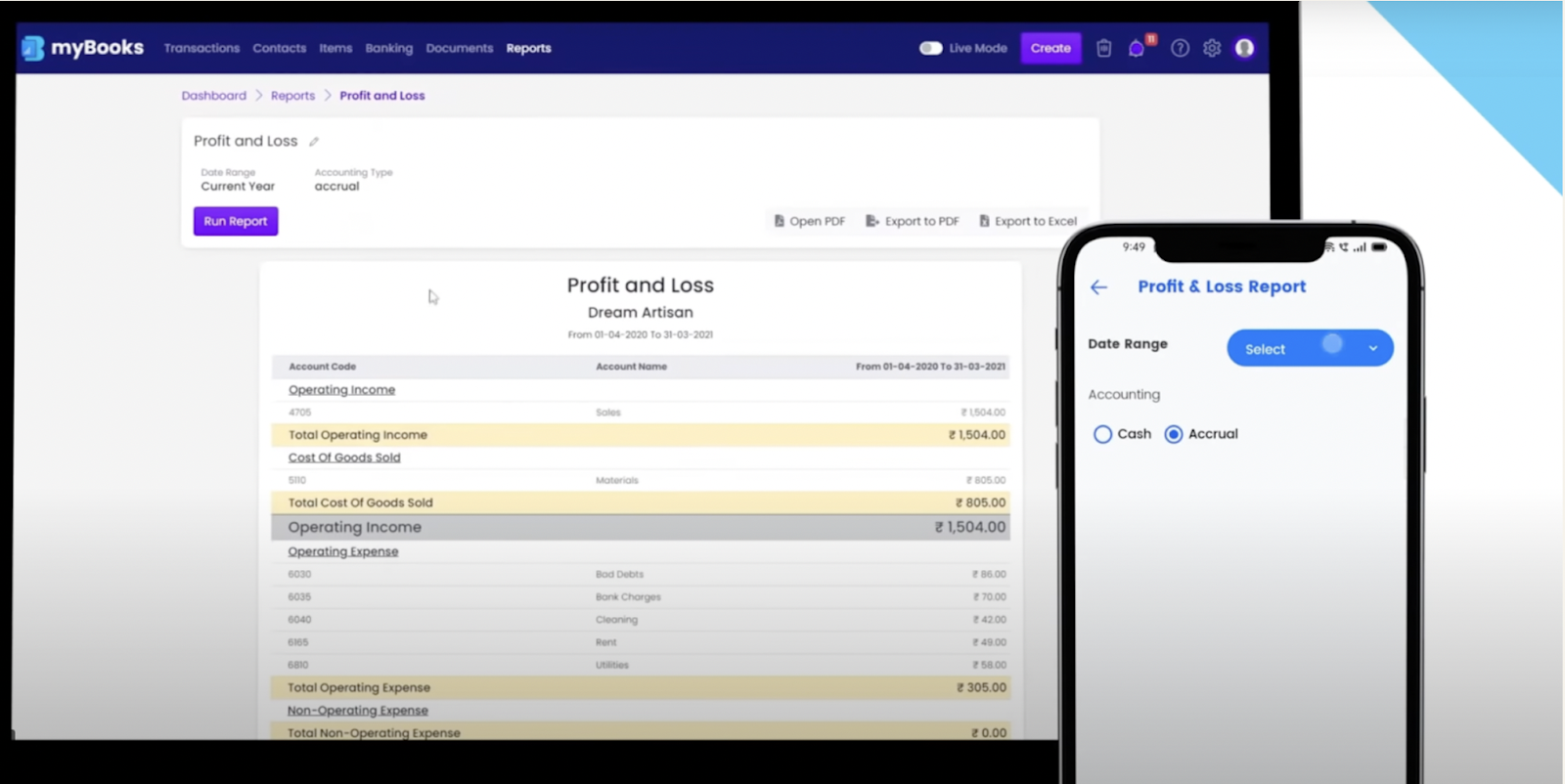The width and height of the screenshot is (1565, 784).
Task: Open the Documents menu
Action: coord(460,48)
